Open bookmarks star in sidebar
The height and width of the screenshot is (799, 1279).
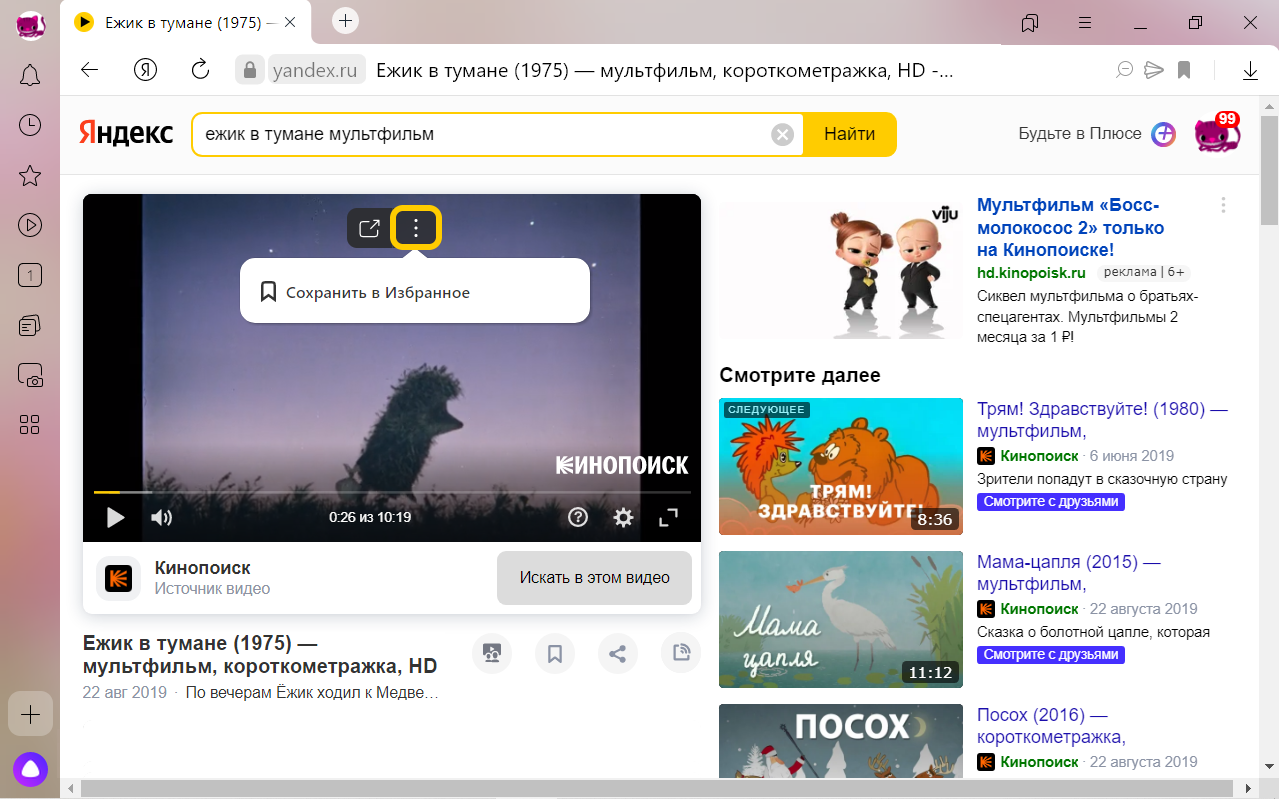[30, 176]
